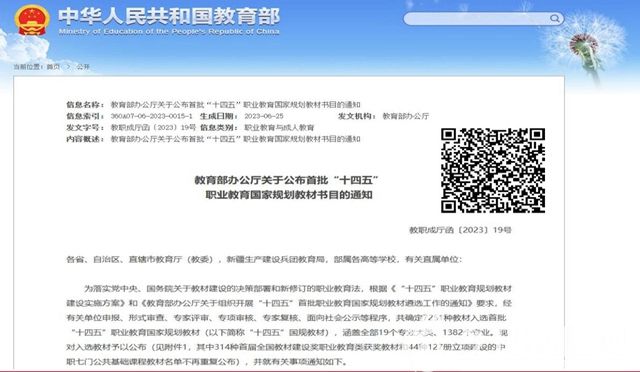Click the search magnifier icon
Viewport: 640px width, 372px height.
point(554,18)
